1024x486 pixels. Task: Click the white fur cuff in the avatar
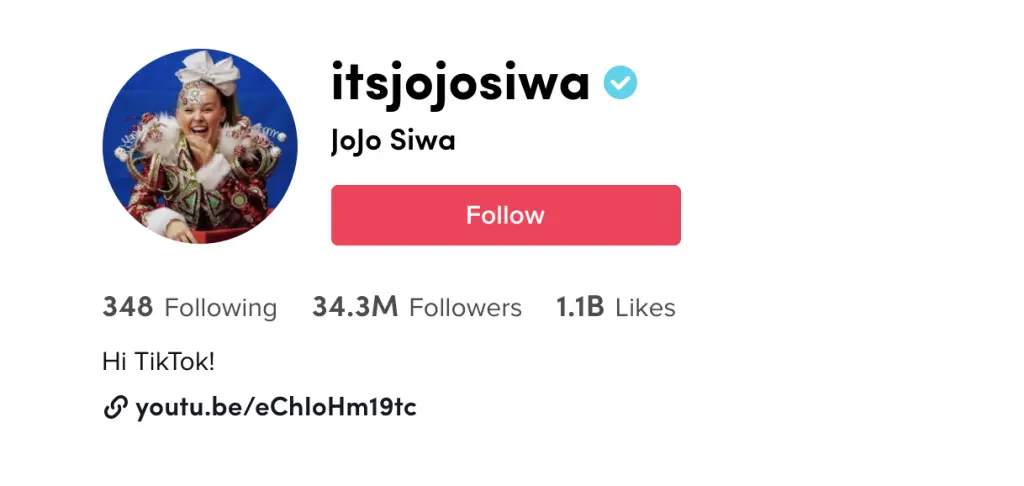pos(212,173)
